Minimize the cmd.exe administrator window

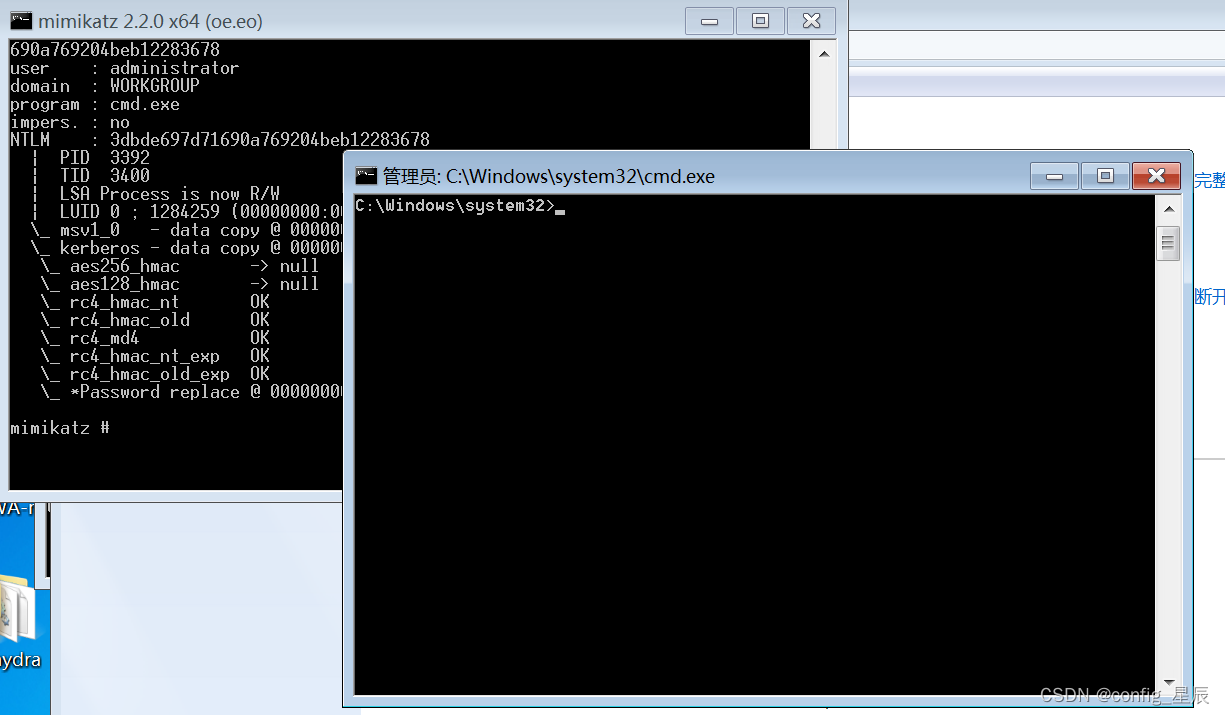pos(1054,176)
